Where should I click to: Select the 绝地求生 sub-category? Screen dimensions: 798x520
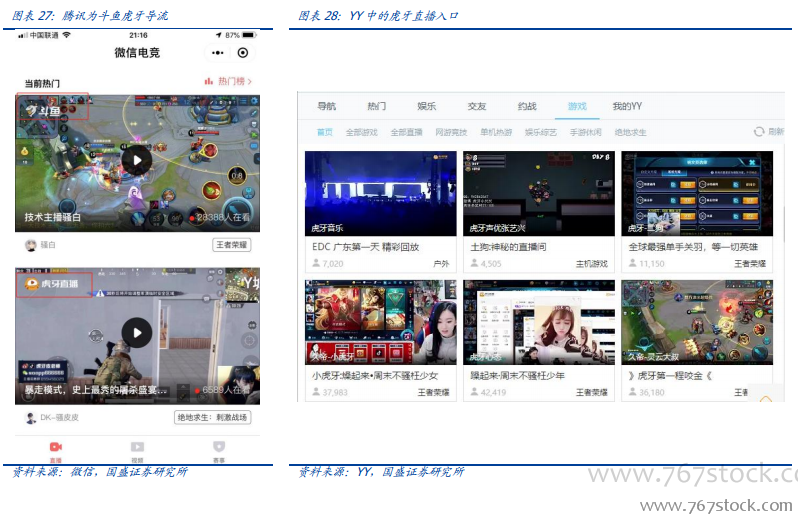pyautogui.click(x=631, y=132)
